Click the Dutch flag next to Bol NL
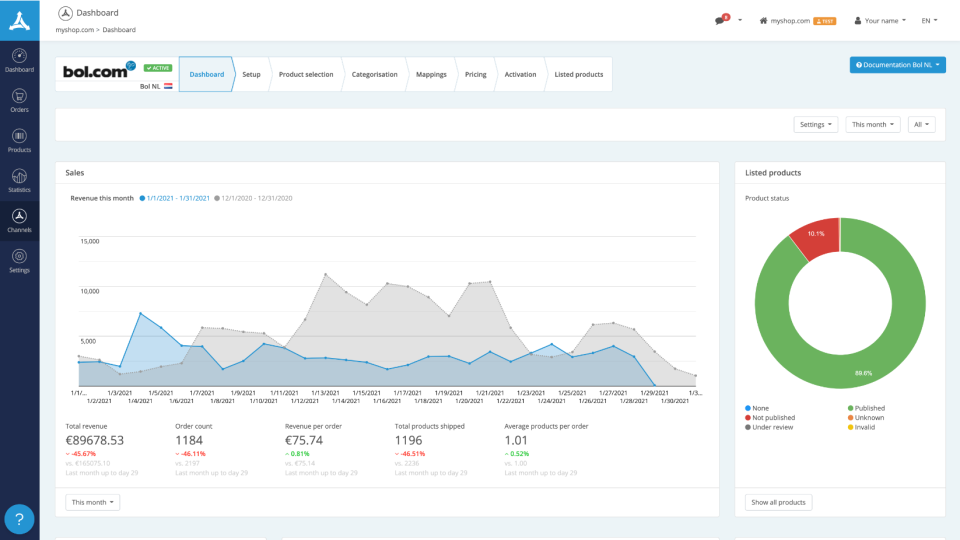The width and height of the screenshot is (960, 540). 168,86
